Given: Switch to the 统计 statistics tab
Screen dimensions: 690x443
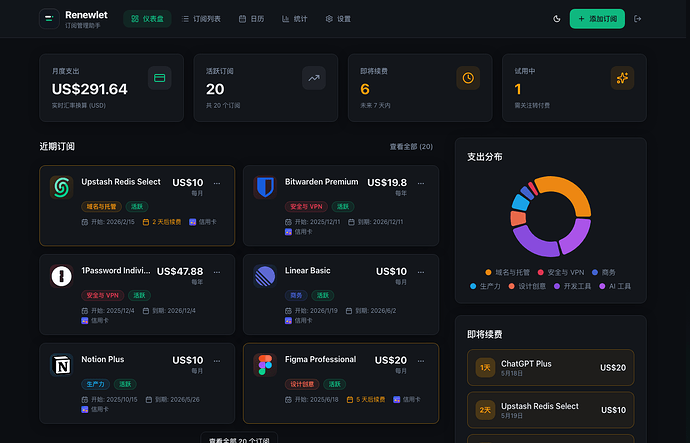Looking at the screenshot, I should pyautogui.click(x=294, y=19).
